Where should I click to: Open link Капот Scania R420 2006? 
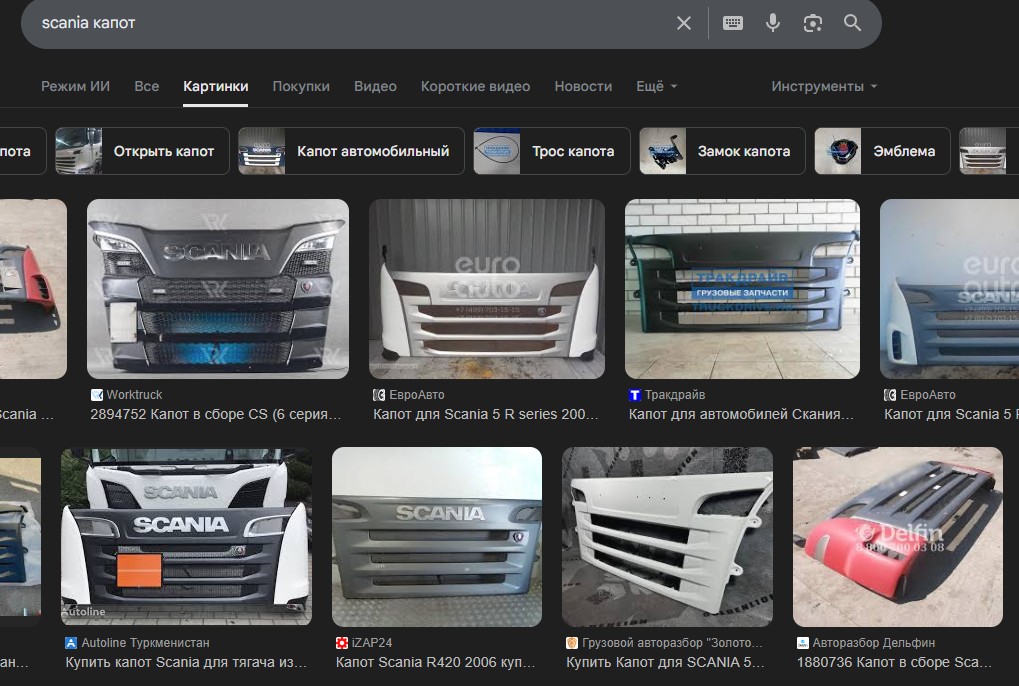click(x=435, y=663)
